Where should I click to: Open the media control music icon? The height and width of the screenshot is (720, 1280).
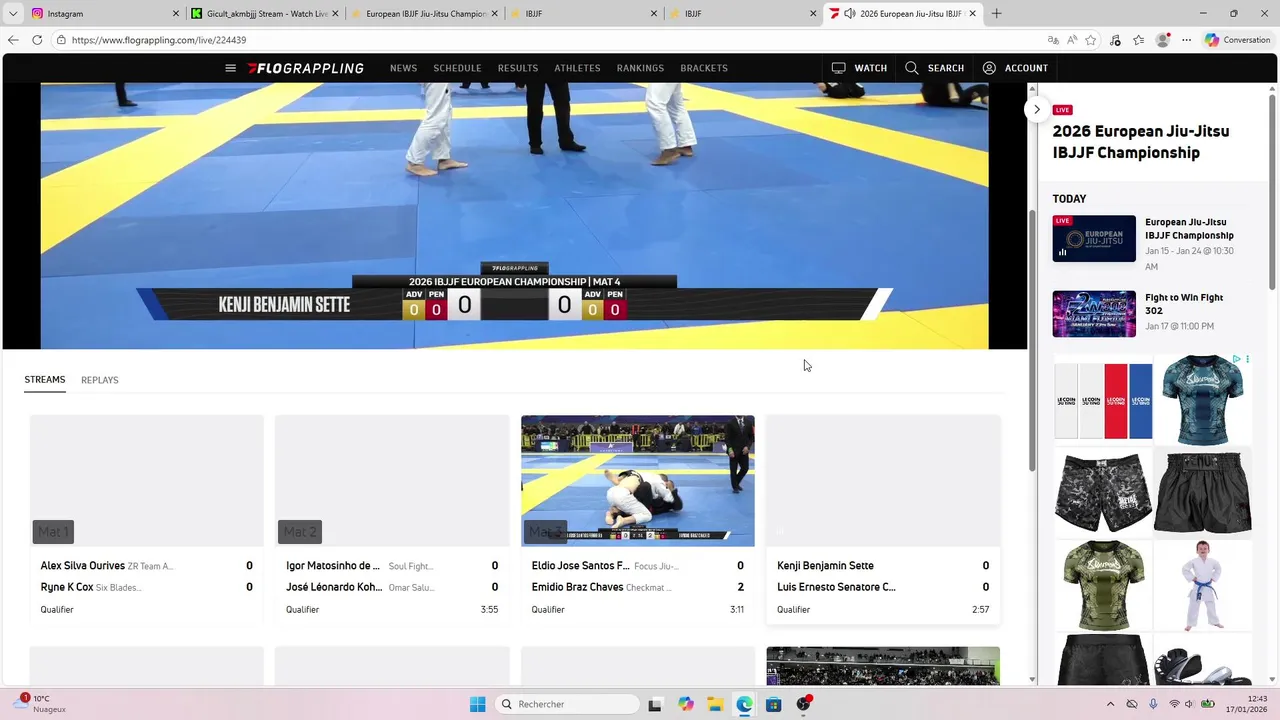1116,40
